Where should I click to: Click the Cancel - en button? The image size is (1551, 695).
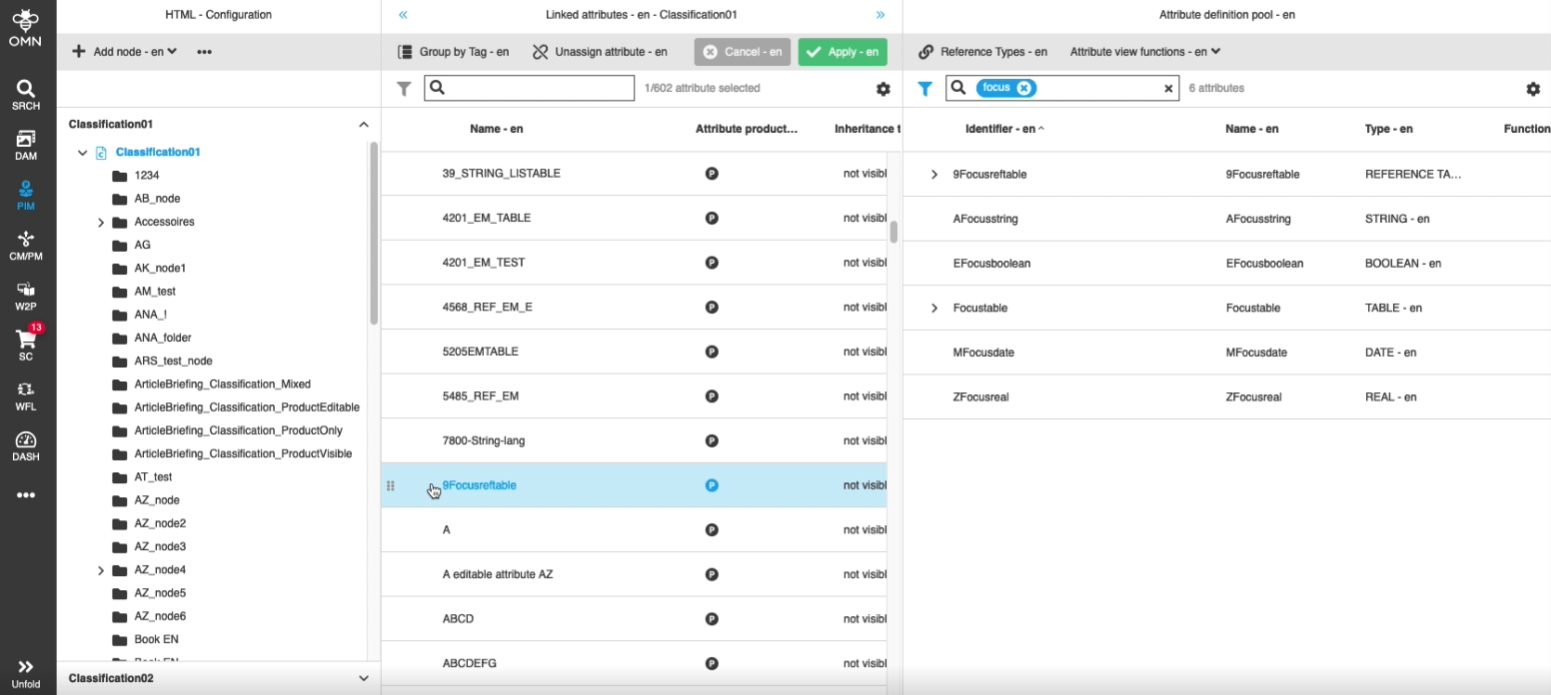pos(743,52)
